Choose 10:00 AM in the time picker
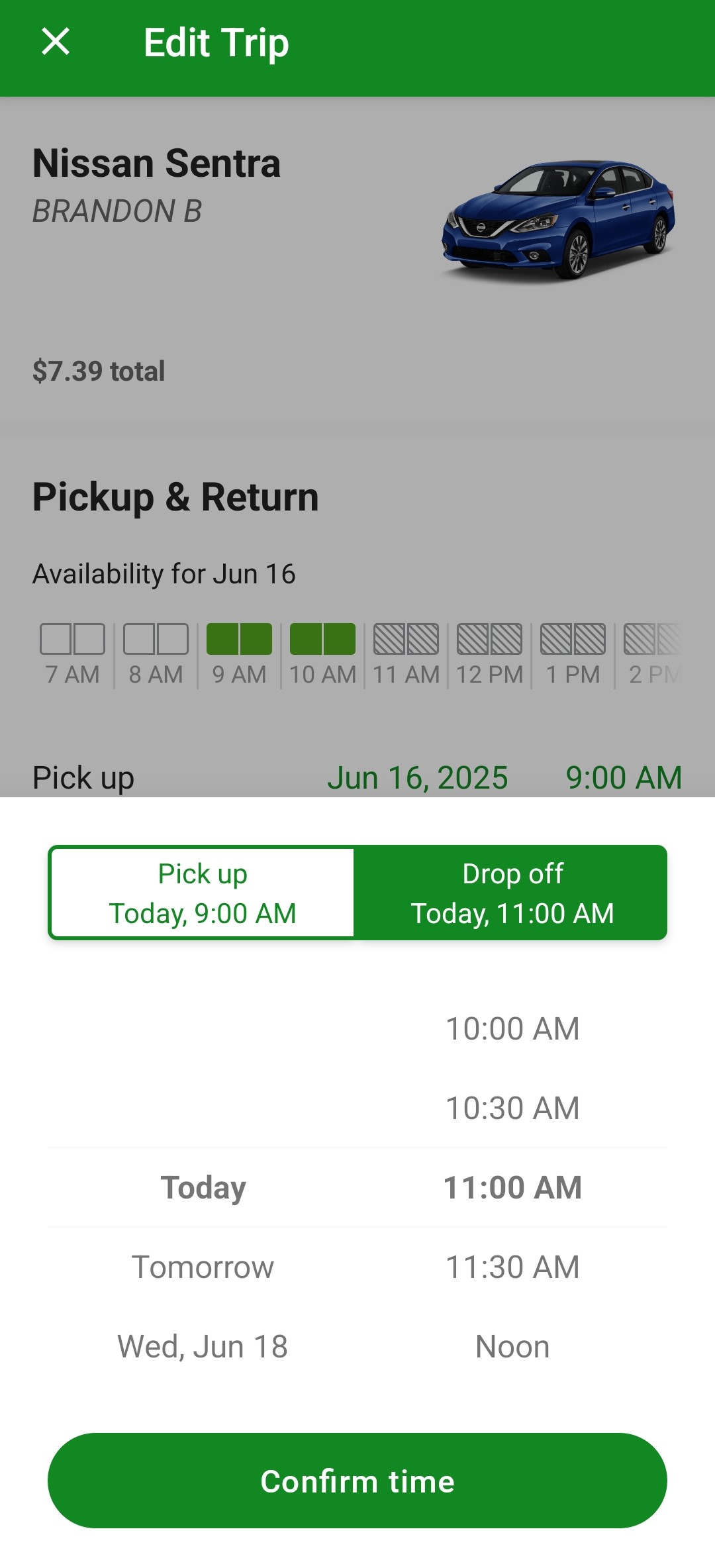Image resolution: width=715 pixels, height=1568 pixels. pyautogui.click(x=512, y=1028)
